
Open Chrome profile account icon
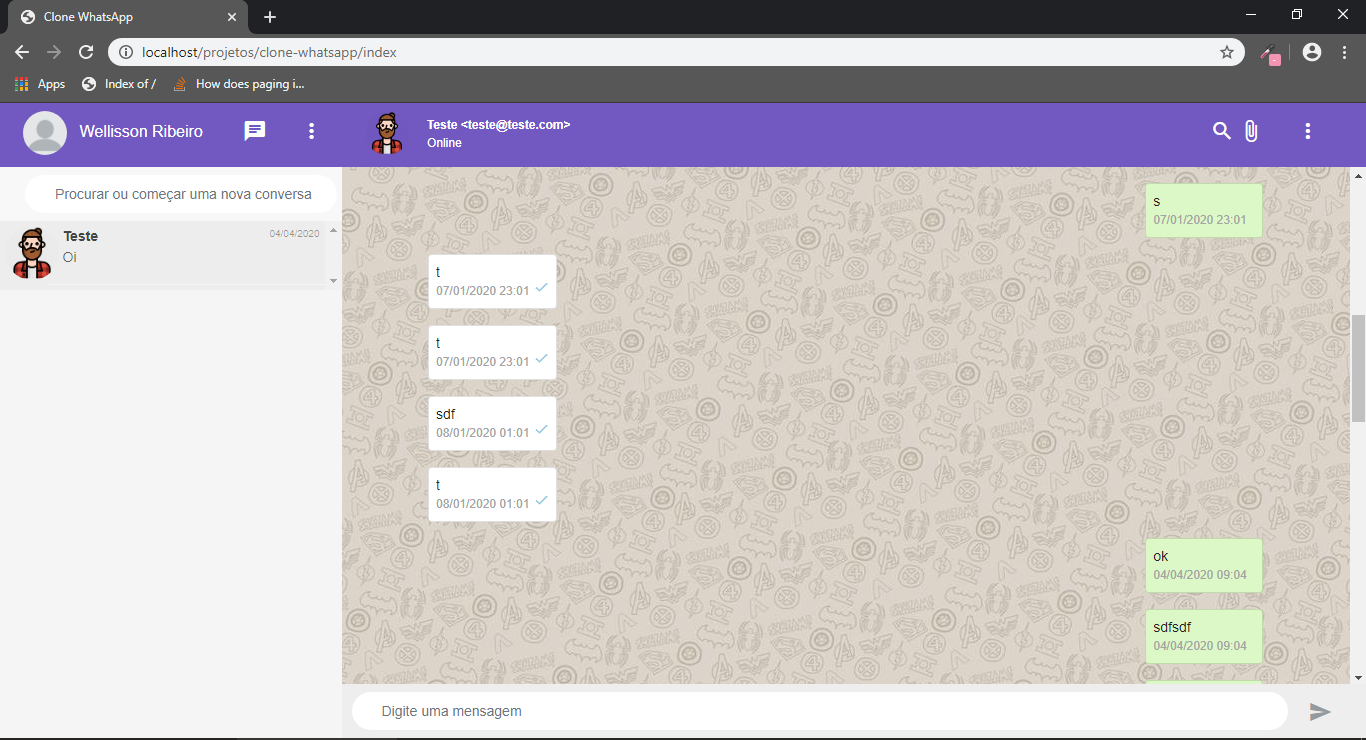(x=1312, y=52)
